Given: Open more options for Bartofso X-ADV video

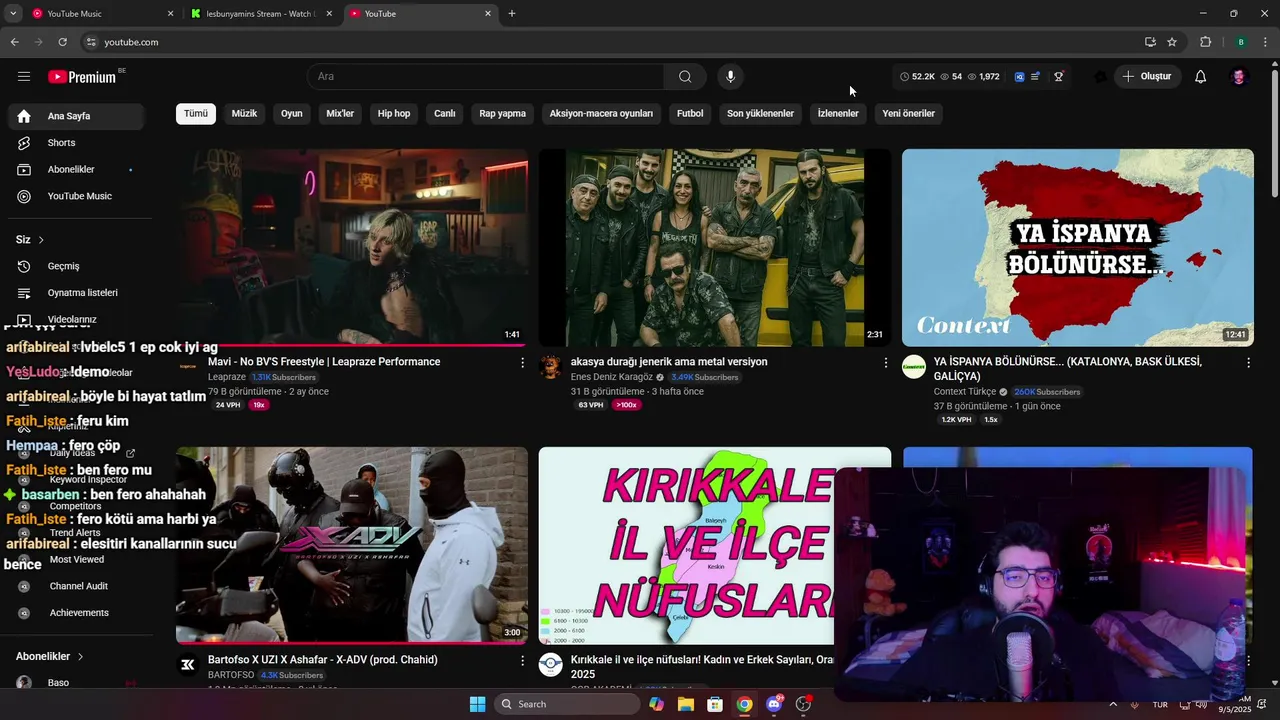Looking at the screenshot, I should 522,661.
